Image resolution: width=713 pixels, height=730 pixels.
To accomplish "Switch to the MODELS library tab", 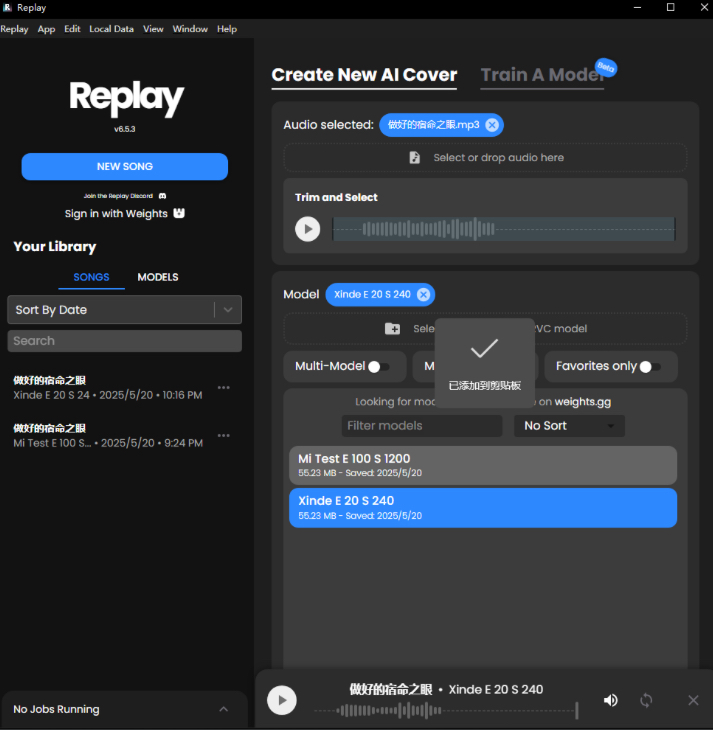I will pos(158,277).
